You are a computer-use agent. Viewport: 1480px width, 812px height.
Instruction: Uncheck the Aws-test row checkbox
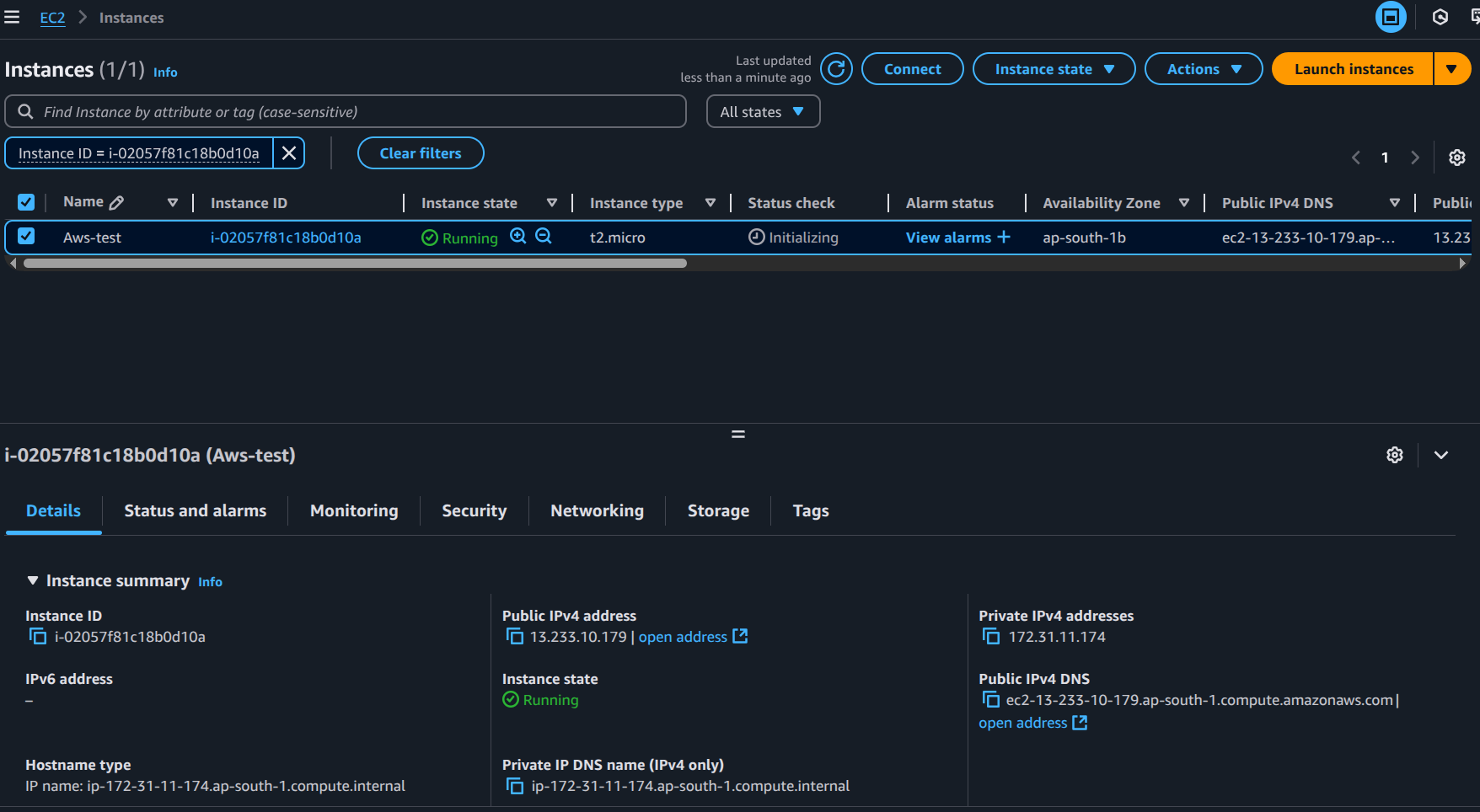point(26,237)
